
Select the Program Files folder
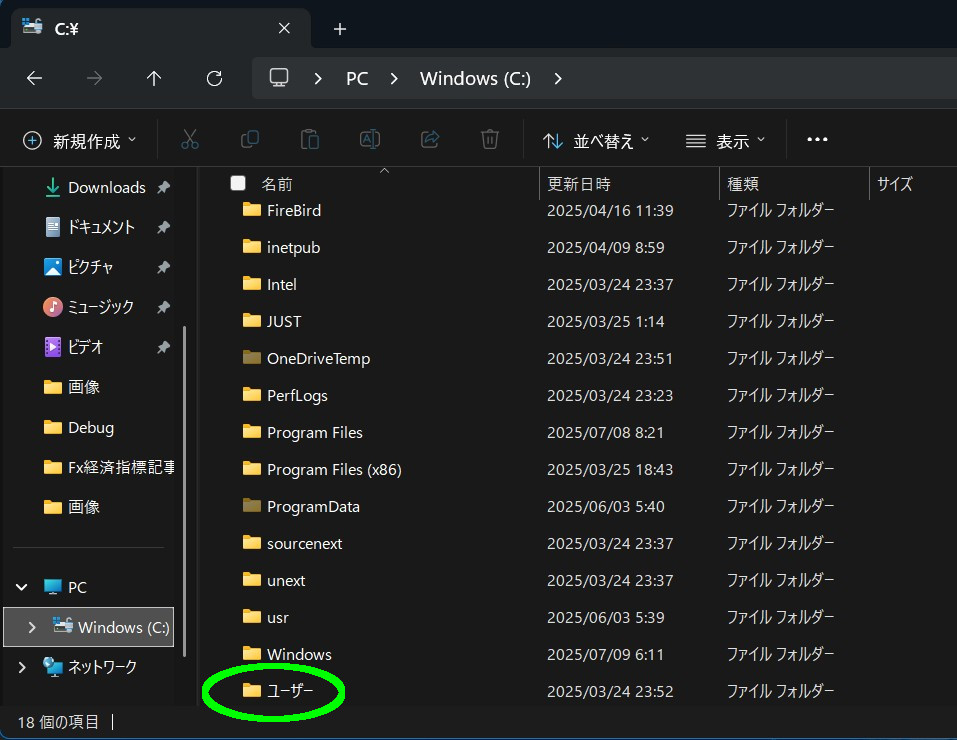point(314,432)
